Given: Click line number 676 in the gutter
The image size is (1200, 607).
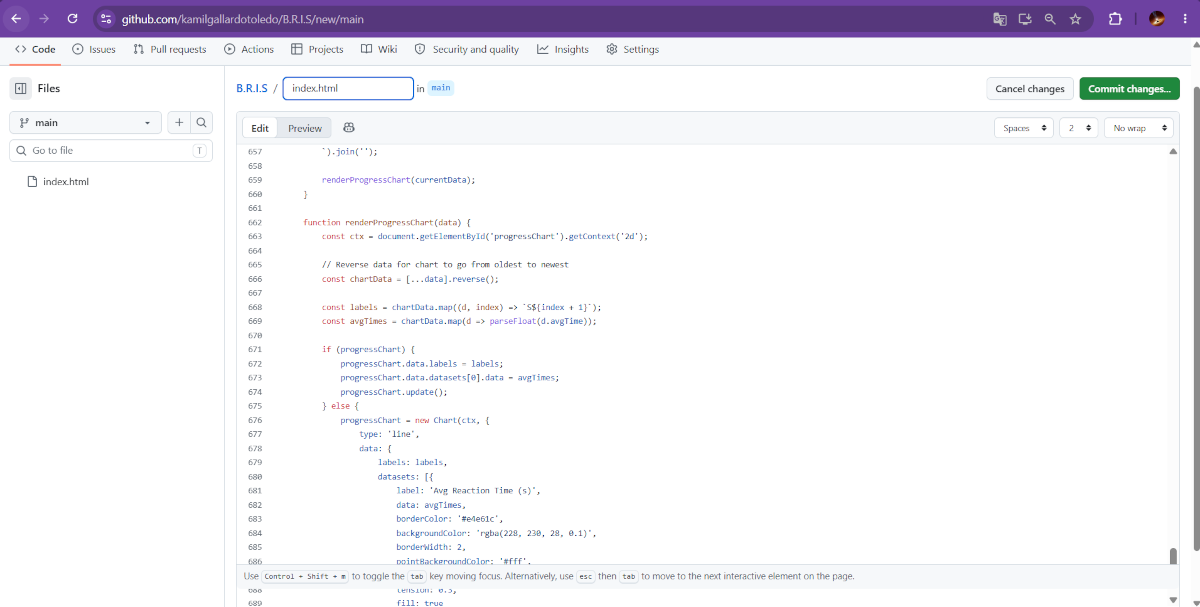Looking at the screenshot, I should pos(254,420).
